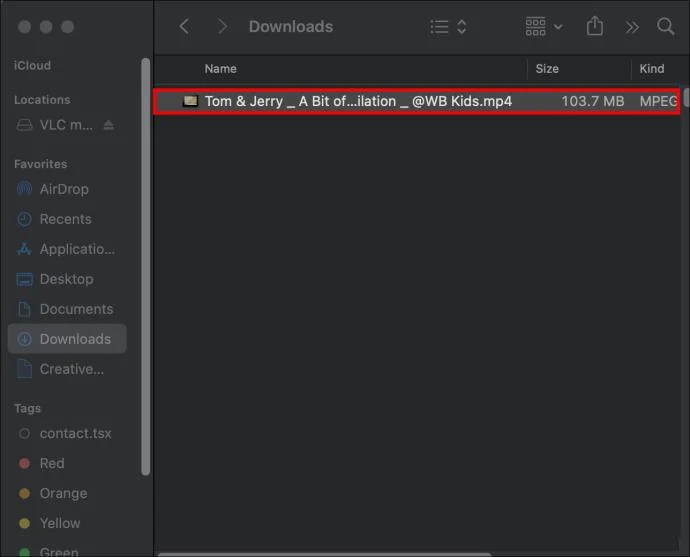Click the Share icon in toolbar
The height and width of the screenshot is (557, 690).
point(595,26)
